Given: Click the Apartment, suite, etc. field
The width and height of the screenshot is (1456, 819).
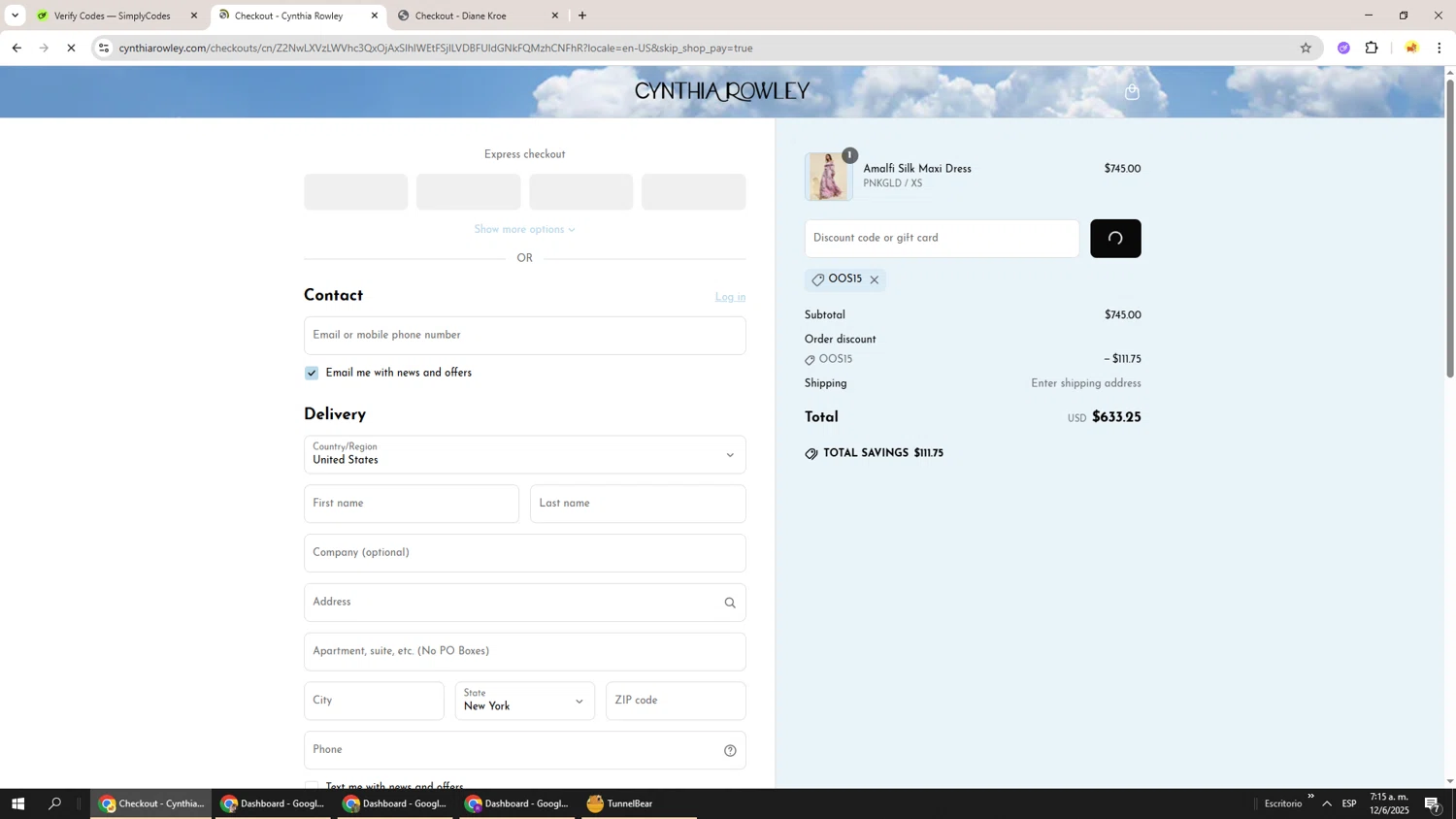Looking at the screenshot, I should (525, 652).
